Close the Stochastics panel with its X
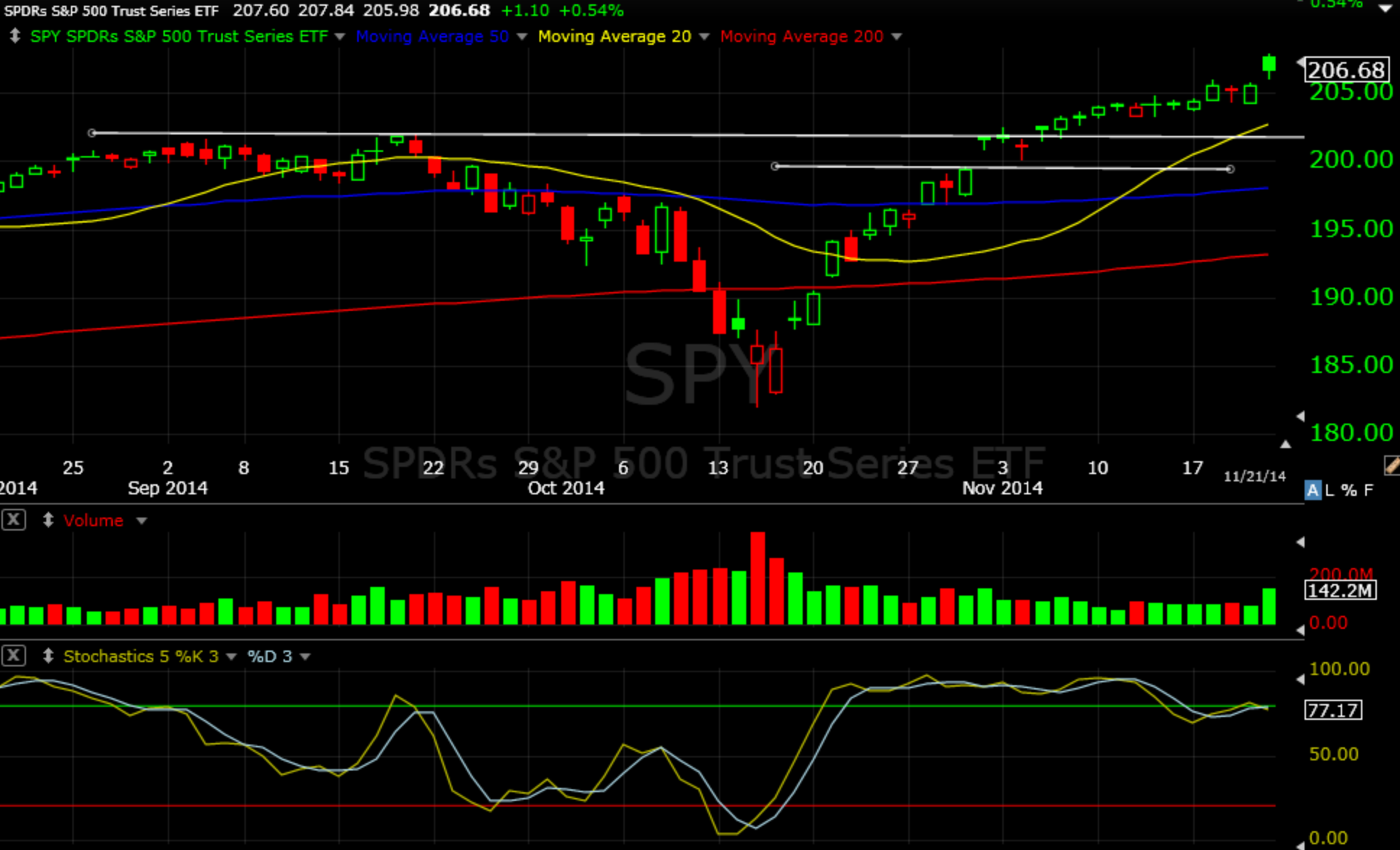Image resolution: width=1400 pixels, height=850 pixels. tap(14, 656)
